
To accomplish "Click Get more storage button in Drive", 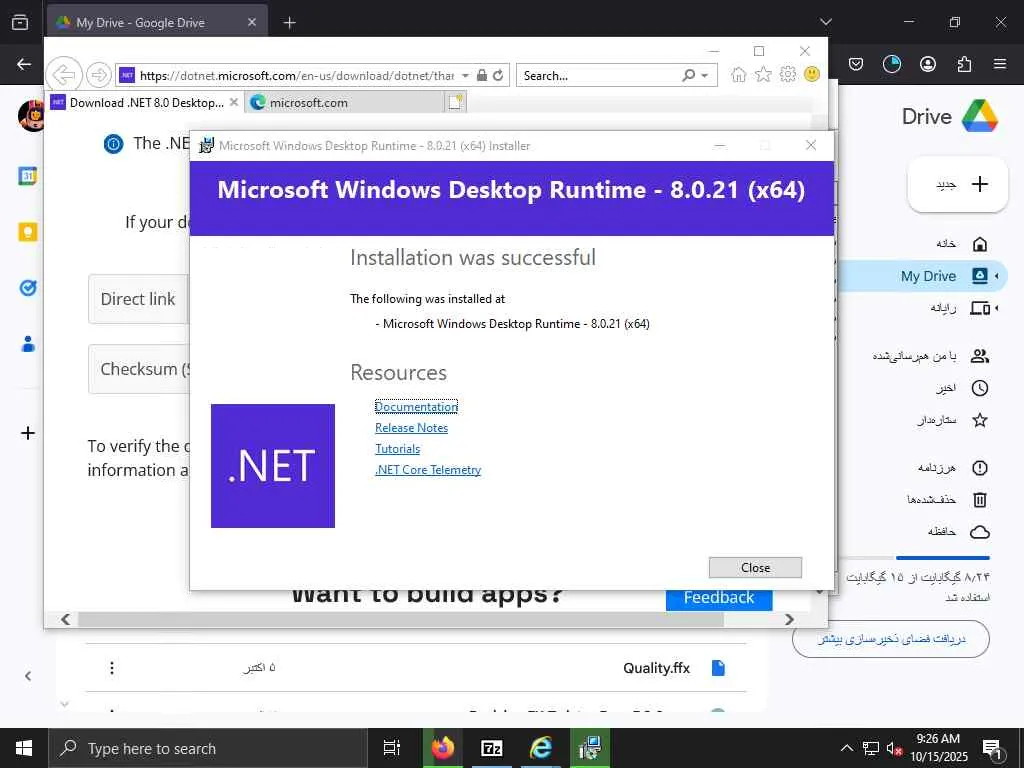I will (x=891, y=639).
